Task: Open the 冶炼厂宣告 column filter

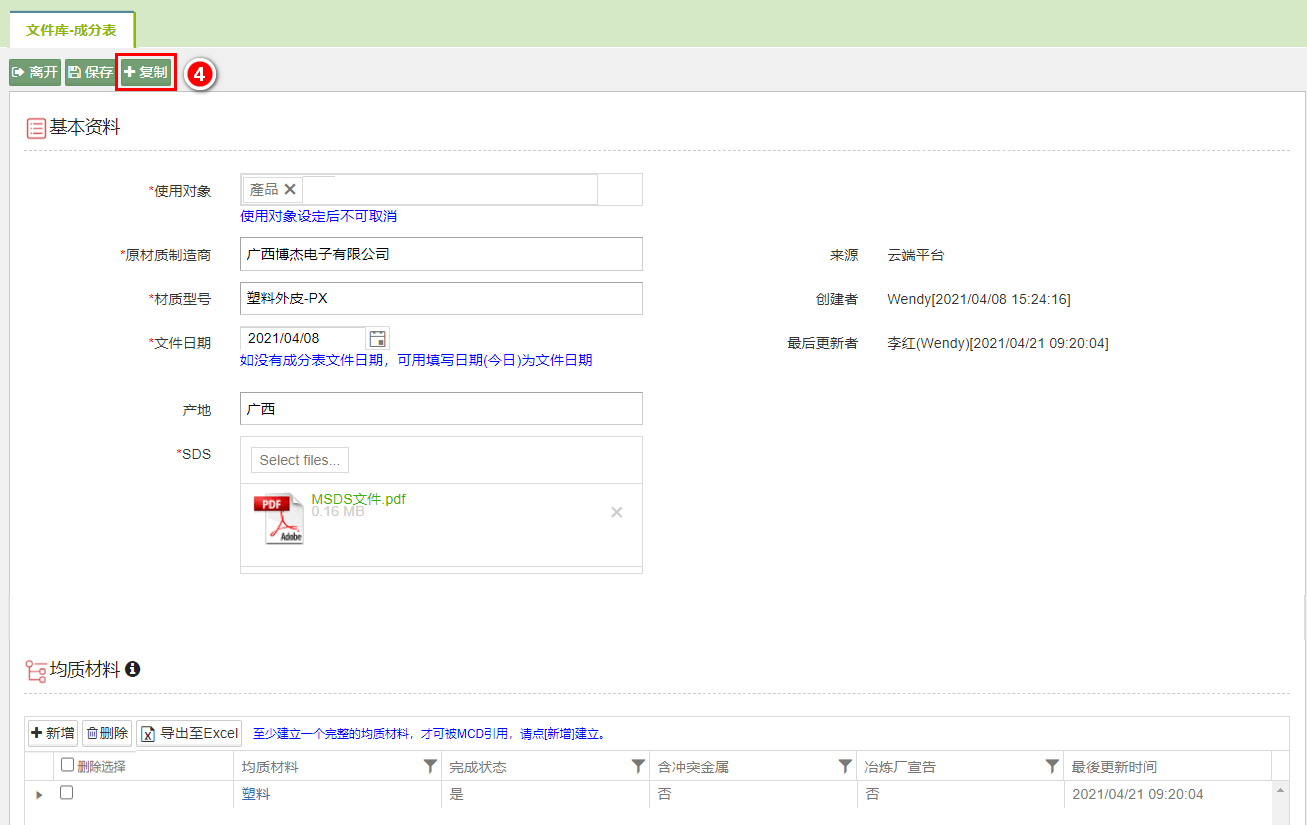Action: pyautogui.click(x=1052, y=766)
